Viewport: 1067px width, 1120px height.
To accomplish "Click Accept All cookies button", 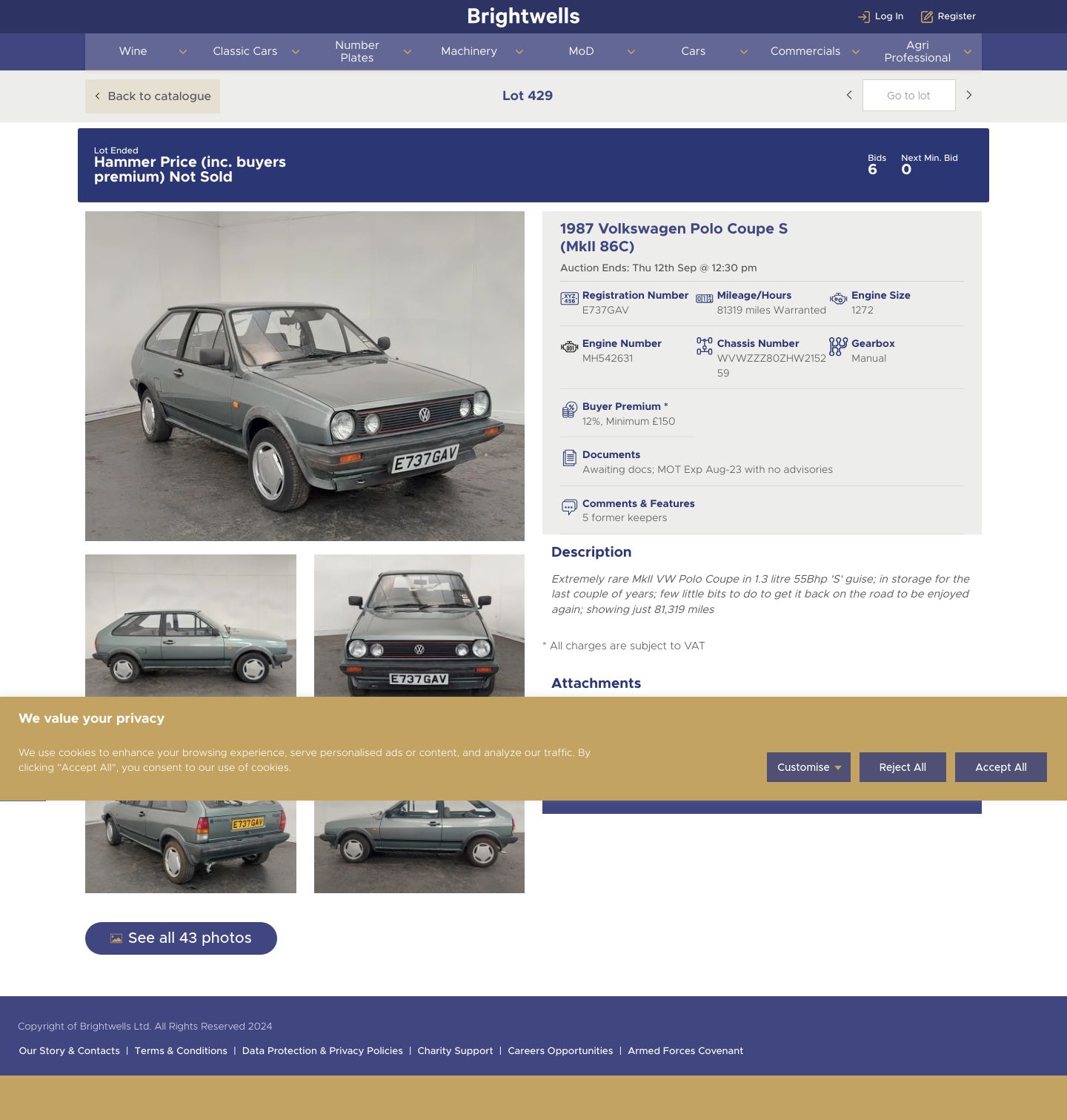I will tap(1001, 767).
